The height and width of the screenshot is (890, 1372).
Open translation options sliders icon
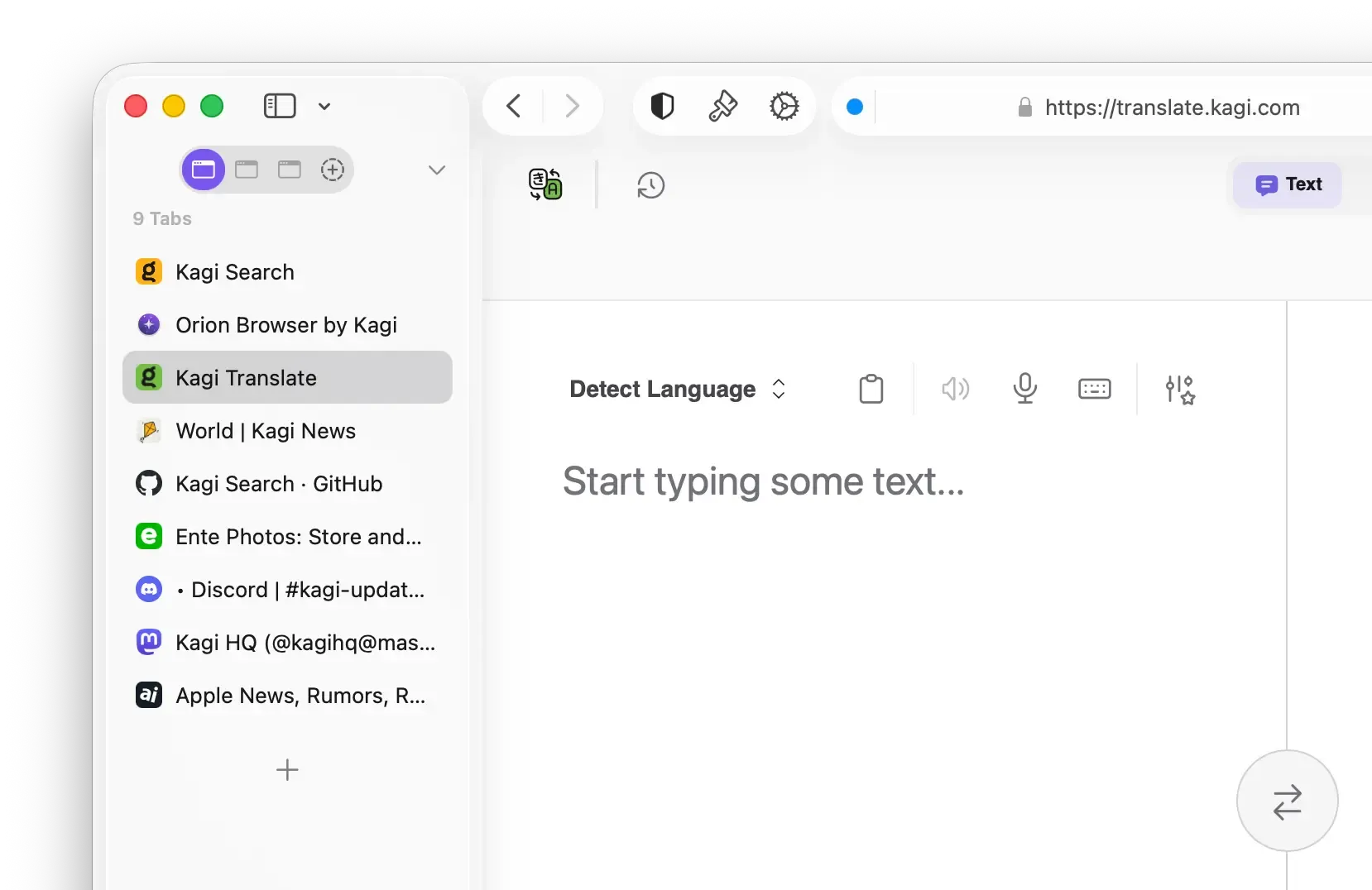pos(1180,390)
